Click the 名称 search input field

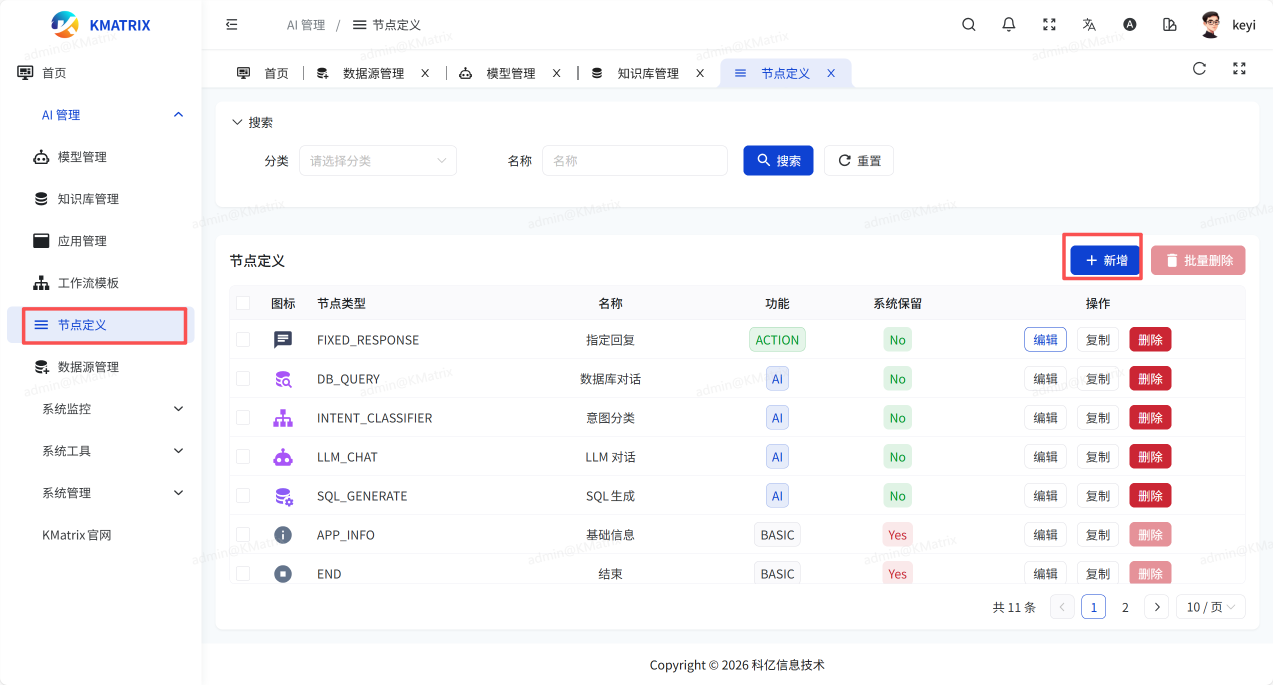[x=634, y=161]
